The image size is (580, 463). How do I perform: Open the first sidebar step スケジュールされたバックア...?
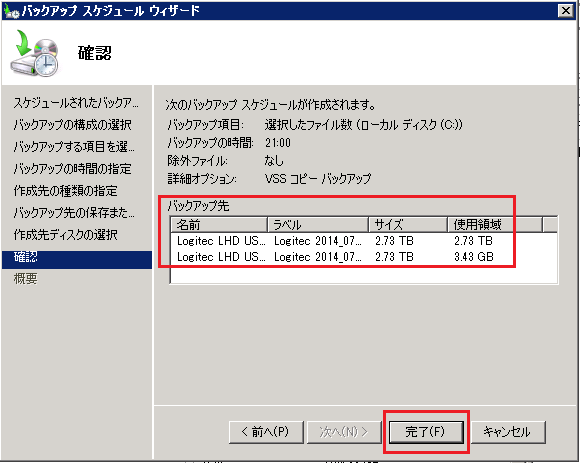pyautogui.click(x=76, y=103)
